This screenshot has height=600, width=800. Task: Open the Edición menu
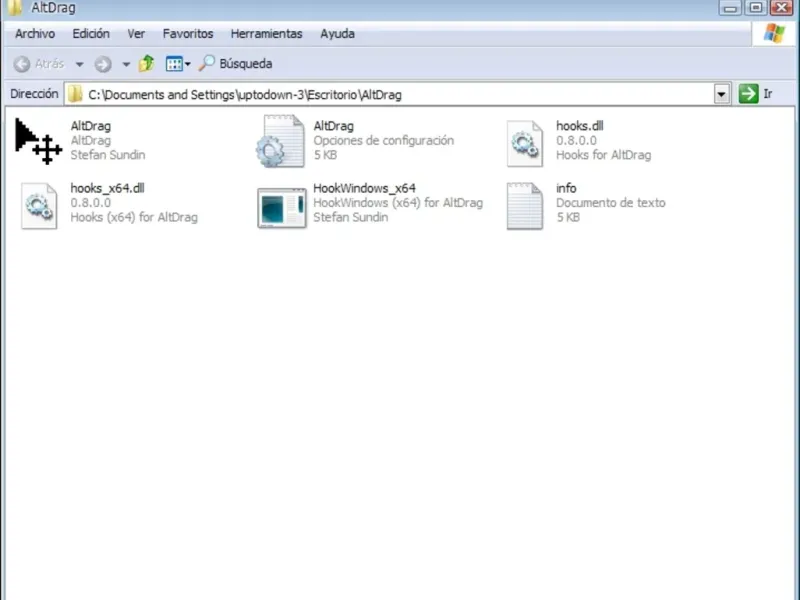coord(91,34)
